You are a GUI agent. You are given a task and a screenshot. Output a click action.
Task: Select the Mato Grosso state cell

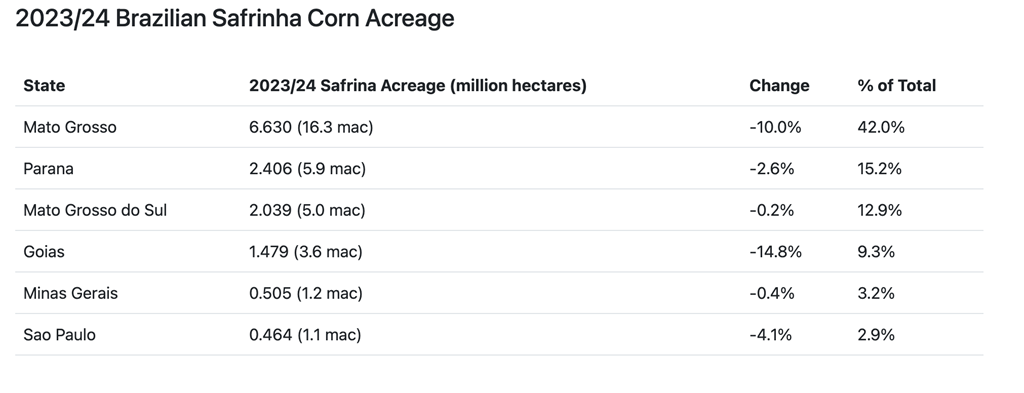[70, 127]
